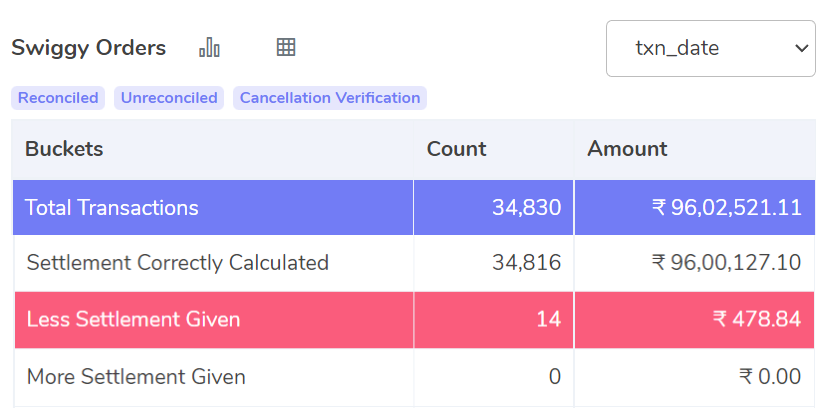
Task: Select the Unreconciled filter tag
Action: click(169, 98)
